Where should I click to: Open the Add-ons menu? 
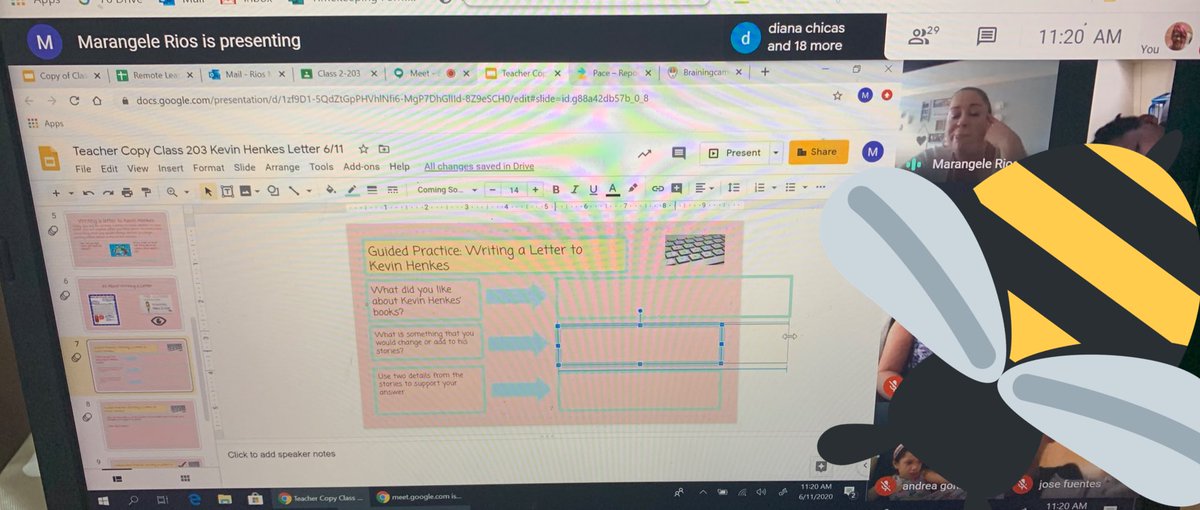[361, 167]
